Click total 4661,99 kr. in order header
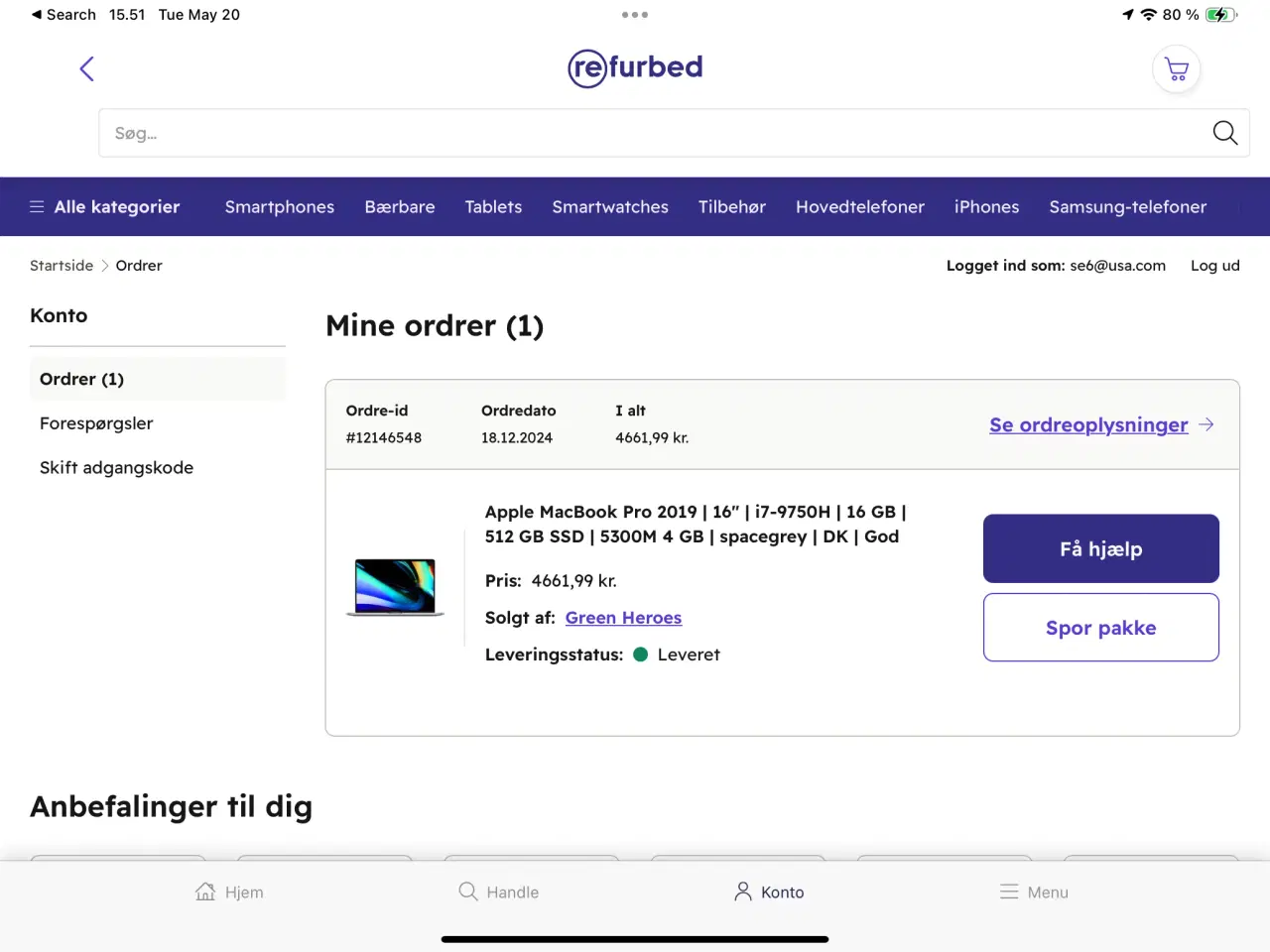 click(652, 437)
